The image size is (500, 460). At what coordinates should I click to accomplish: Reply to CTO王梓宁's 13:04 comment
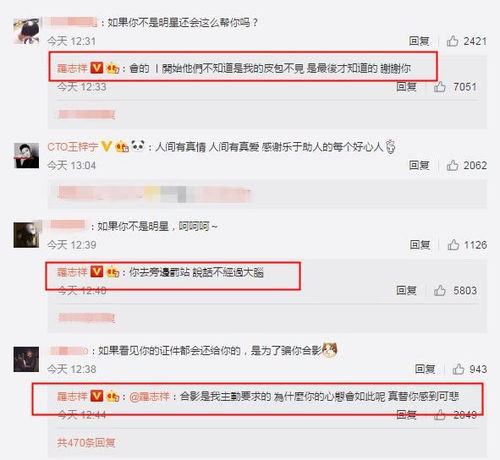[419, 165]
